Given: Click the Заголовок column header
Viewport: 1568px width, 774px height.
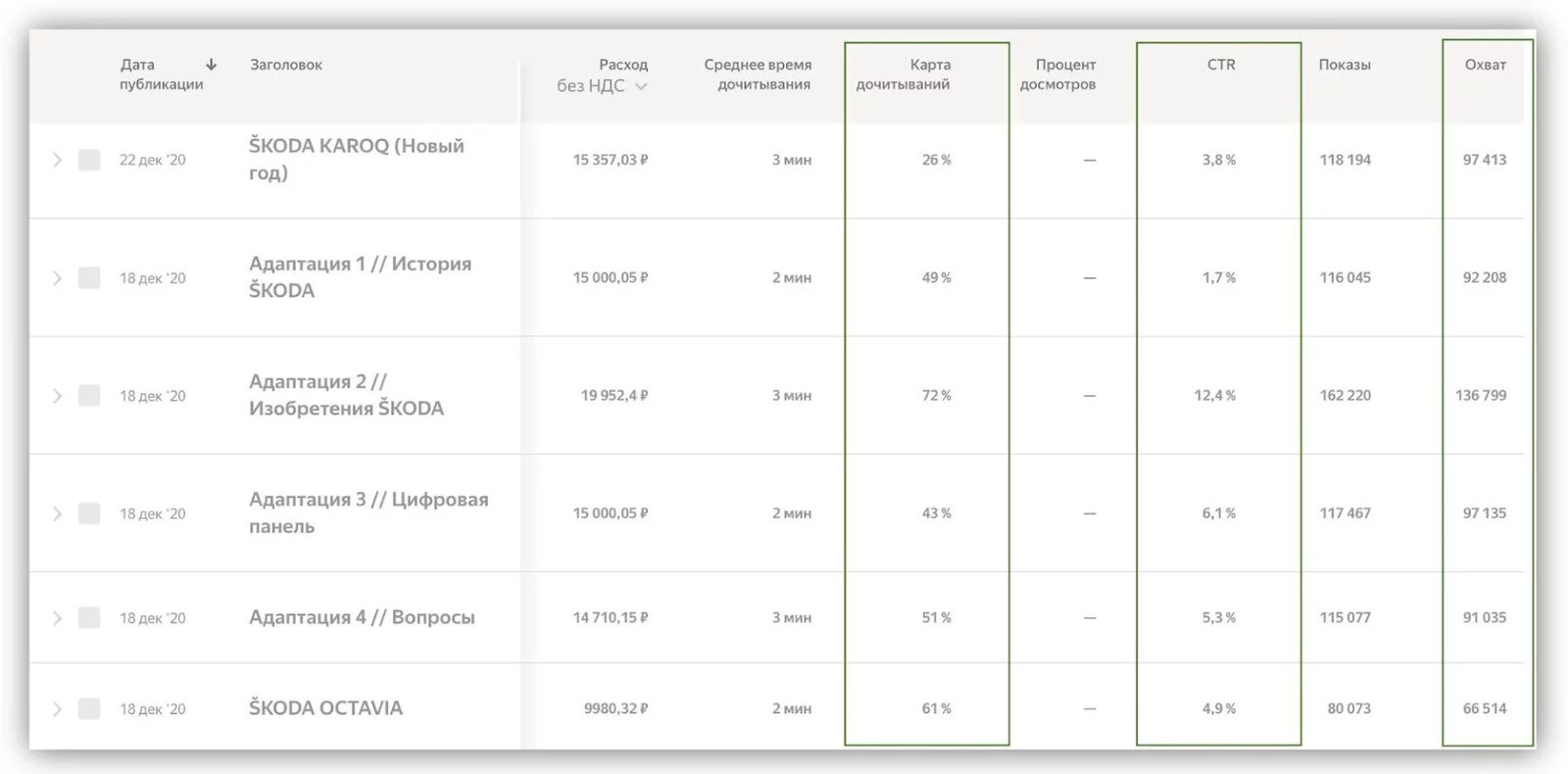Looking at the screenshot, I should pos(286,65).
